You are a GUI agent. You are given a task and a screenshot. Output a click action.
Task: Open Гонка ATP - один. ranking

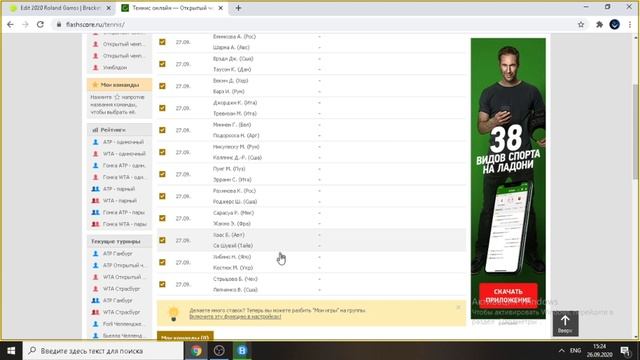124,166
